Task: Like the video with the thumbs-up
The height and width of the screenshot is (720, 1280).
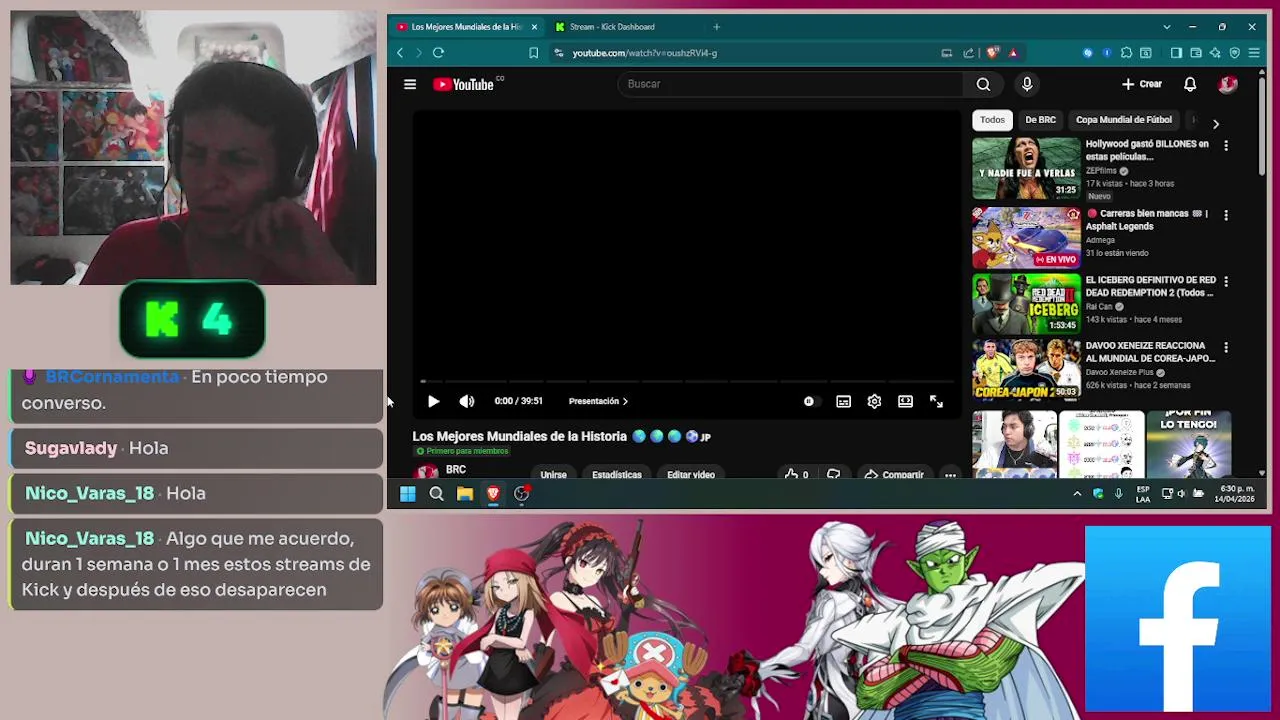Action: click(796, 474)
